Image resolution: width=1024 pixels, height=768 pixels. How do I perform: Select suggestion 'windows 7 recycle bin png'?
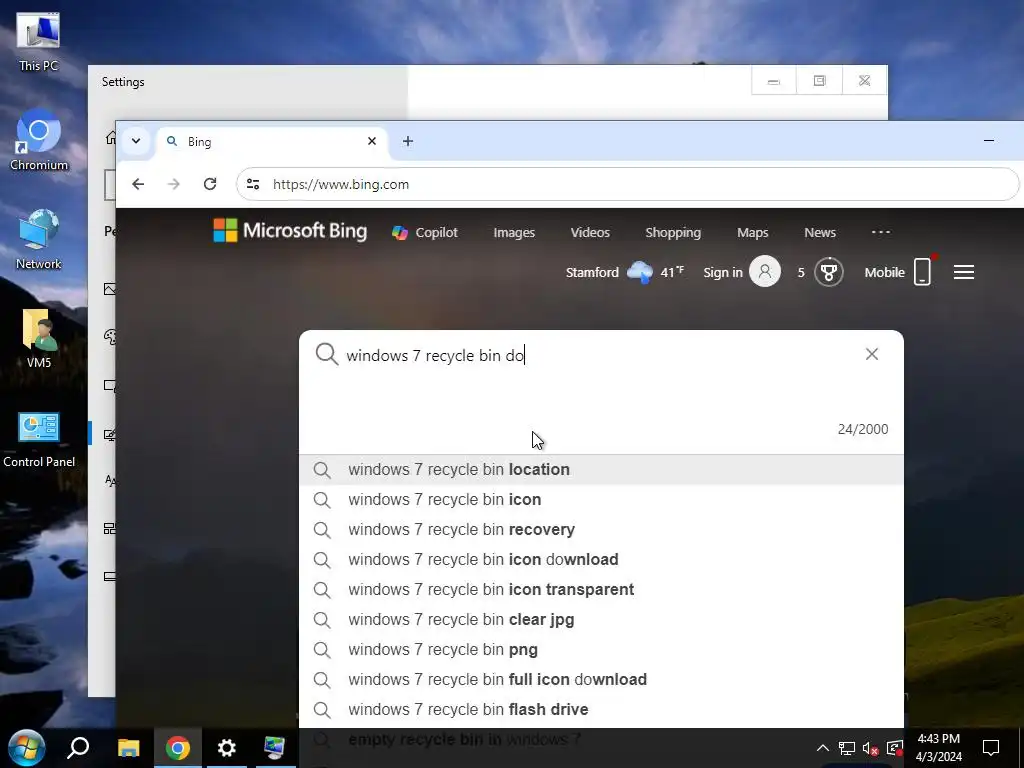point(601,650)
